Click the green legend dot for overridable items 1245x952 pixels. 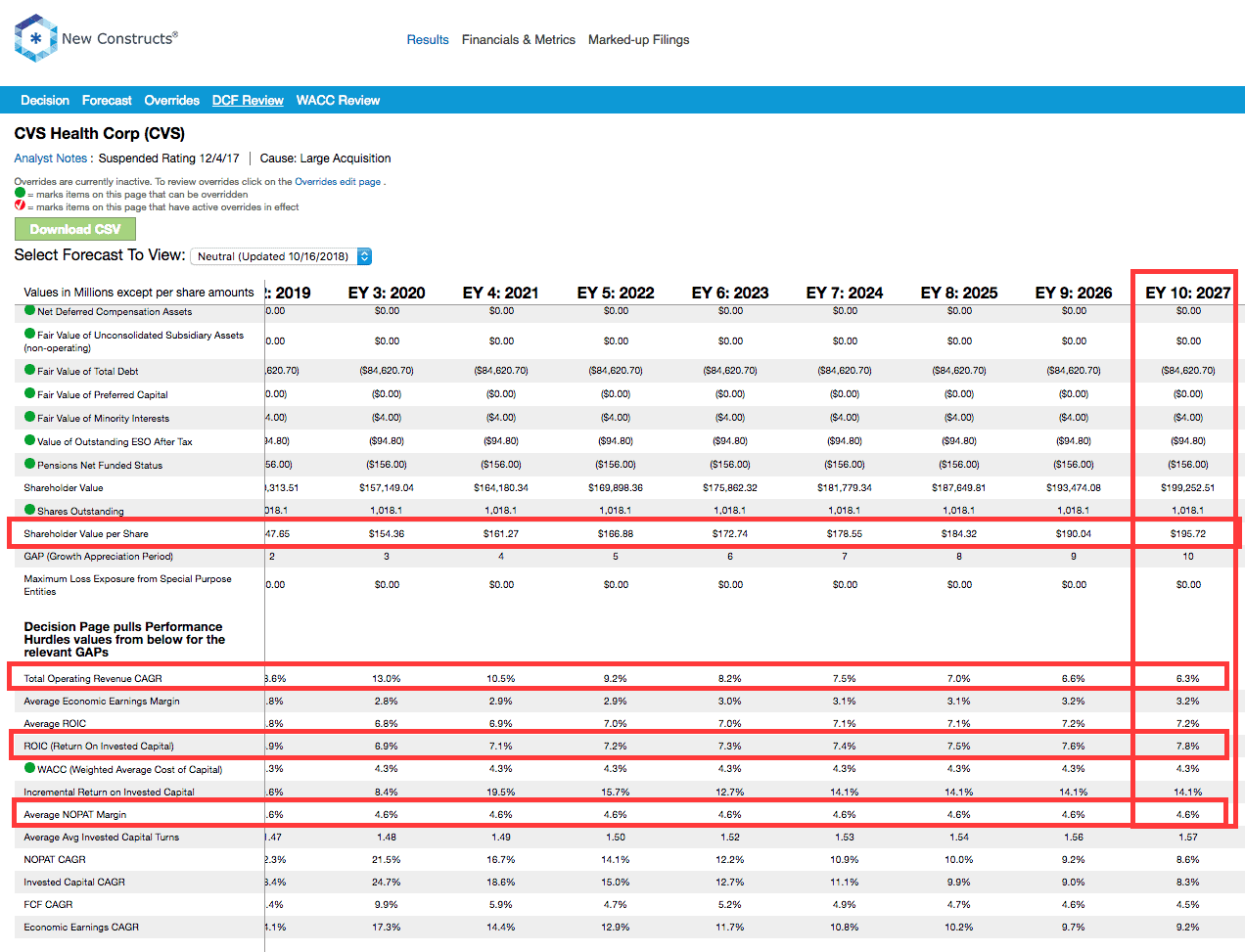20,194
